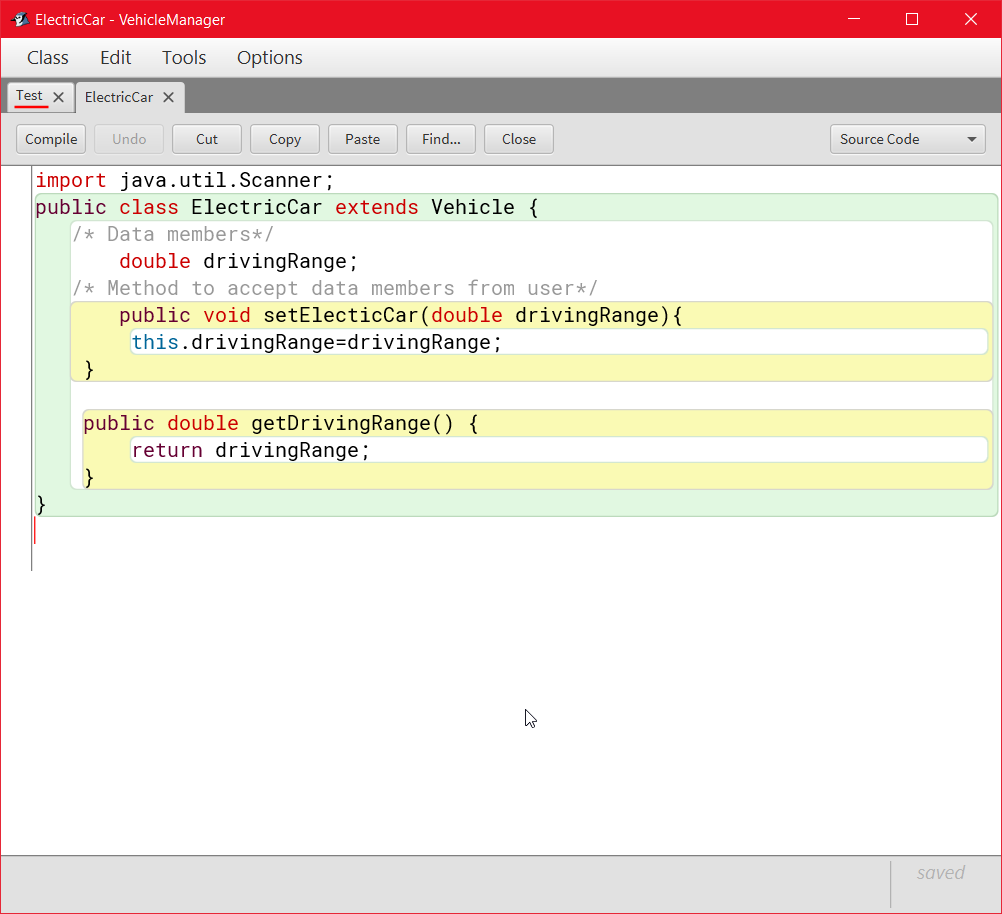Viewport: 1002px width, 914px height.
Task: Close the ElectricCar tab
Action: pyautogui.click(x=168, y=97)
